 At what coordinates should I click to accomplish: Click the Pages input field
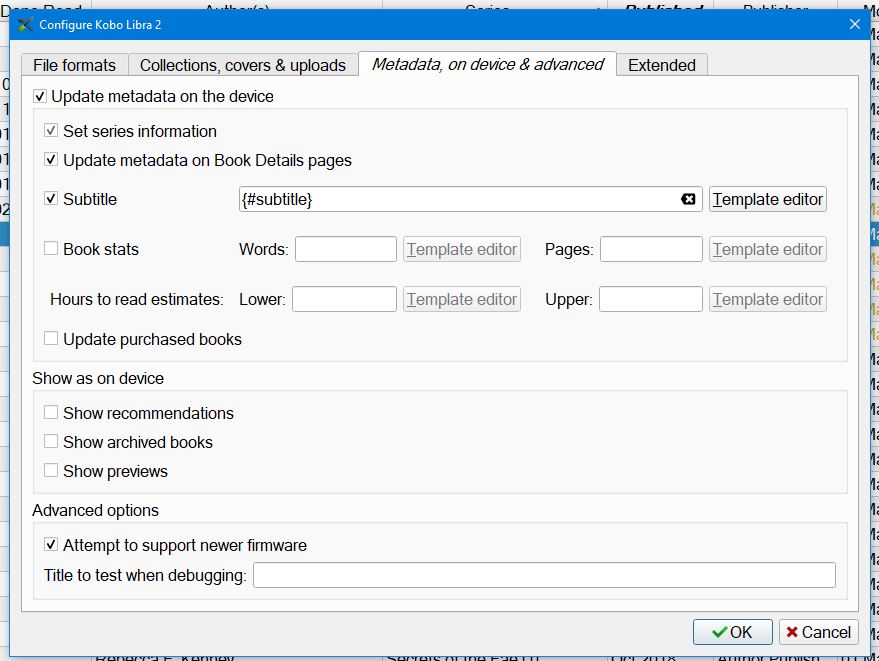click(651, 249)
